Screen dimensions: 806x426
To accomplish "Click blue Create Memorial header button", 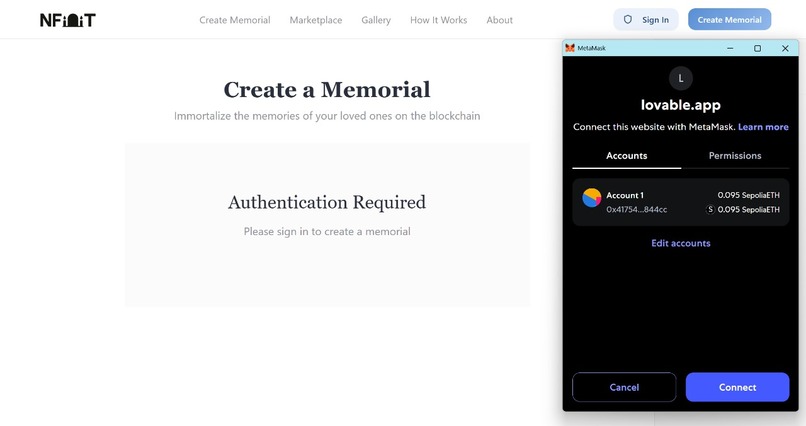I will coord(729,20).
